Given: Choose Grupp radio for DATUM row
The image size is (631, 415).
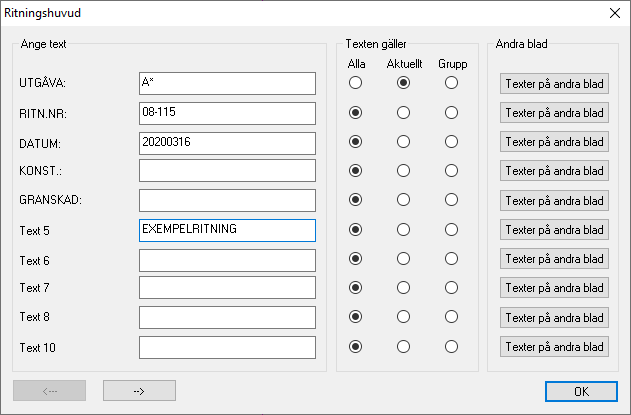Looking at the screenshot, I should (451, 142).
